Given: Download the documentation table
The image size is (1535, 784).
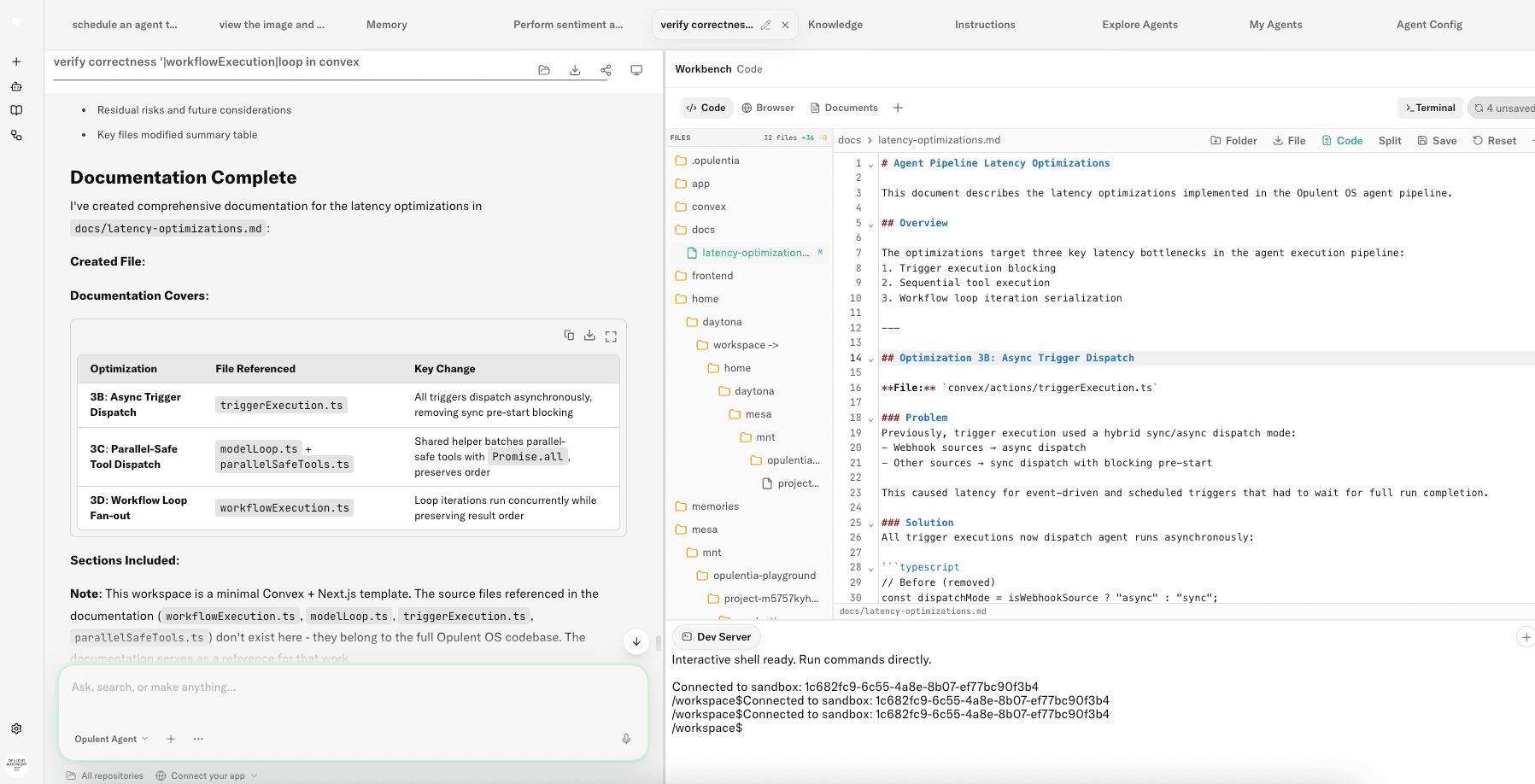Looking at the screenshot, I should coord(589,336).
